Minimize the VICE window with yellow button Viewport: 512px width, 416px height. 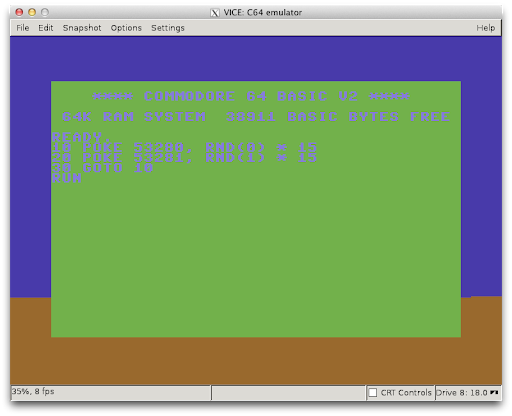coord(32,12)
